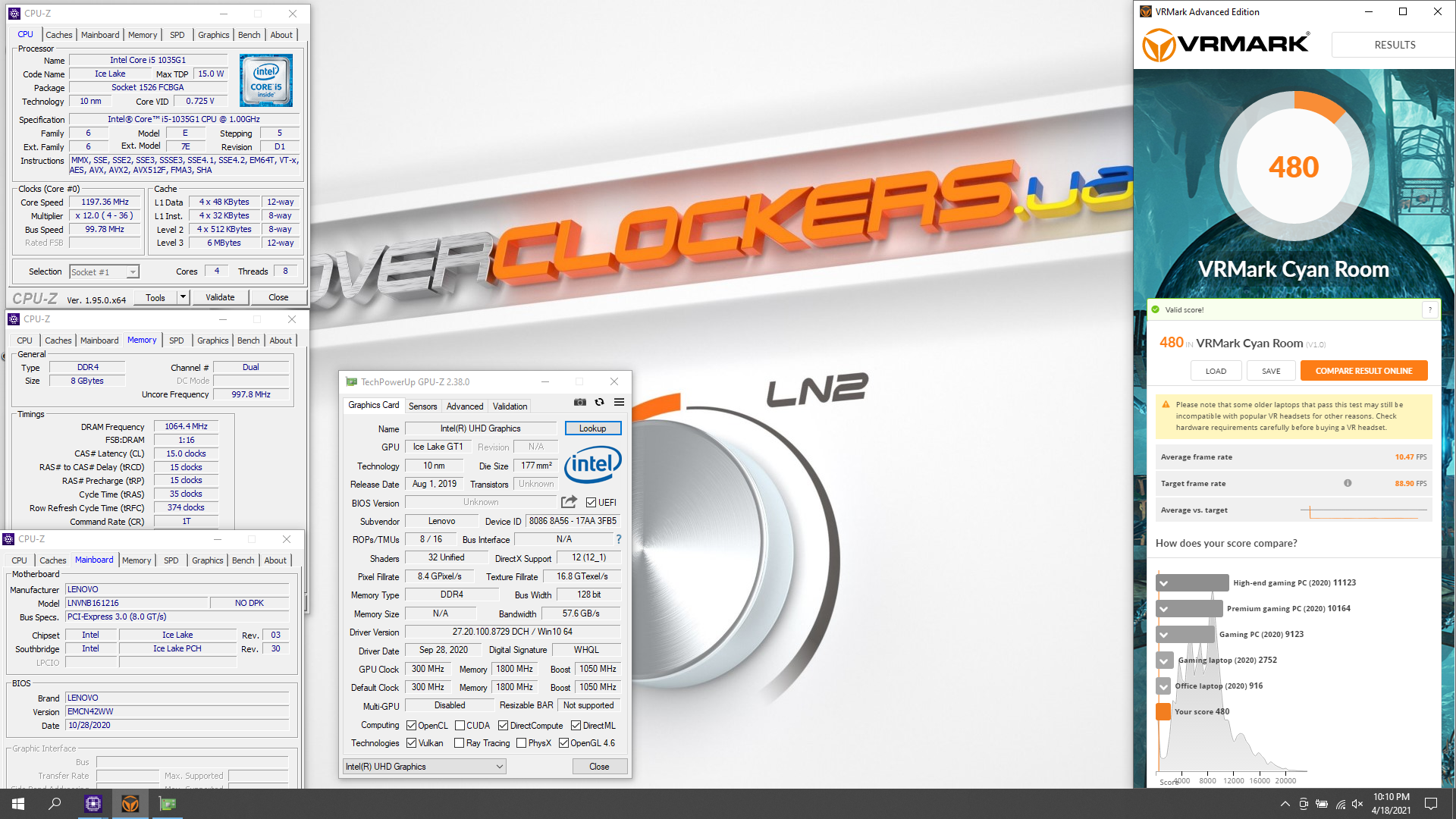Click the SAVE button in VRMark
1456x819 pixels.
(1271, 371)
